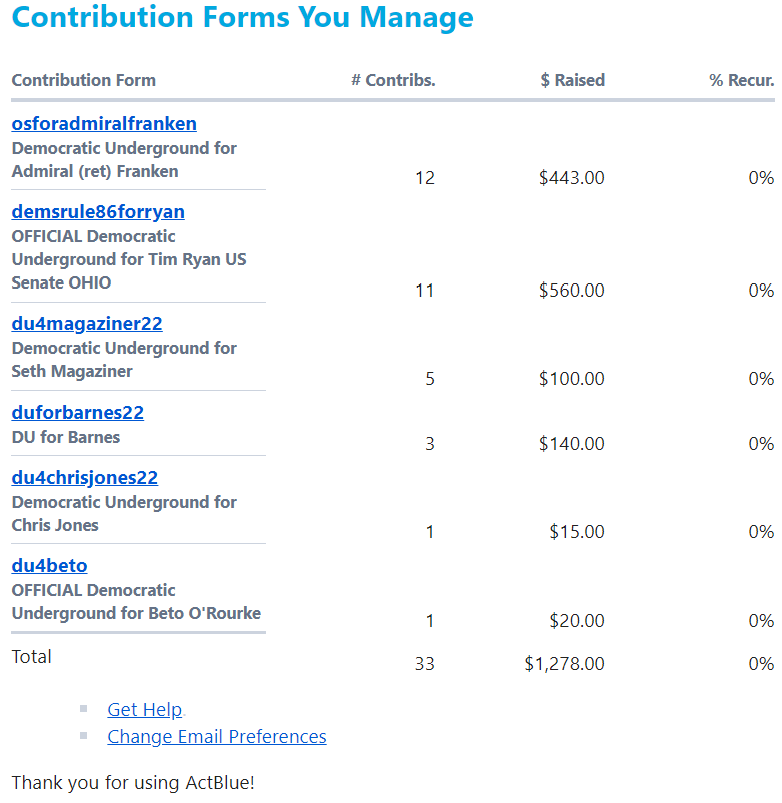Click the Democratic Underground for Seth Magaziner description
The image size is (782, 803).
[124, 360]
